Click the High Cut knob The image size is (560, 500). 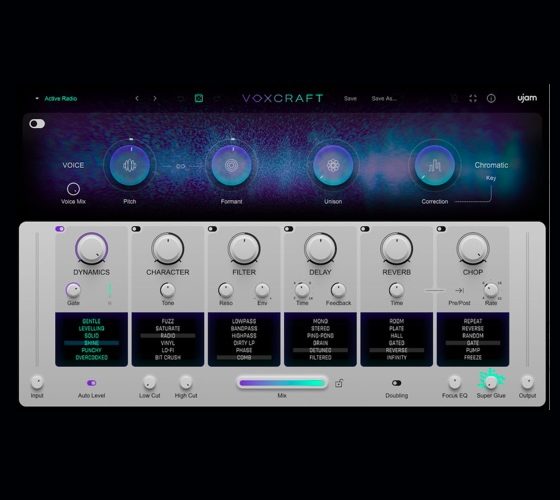[186, 382]
